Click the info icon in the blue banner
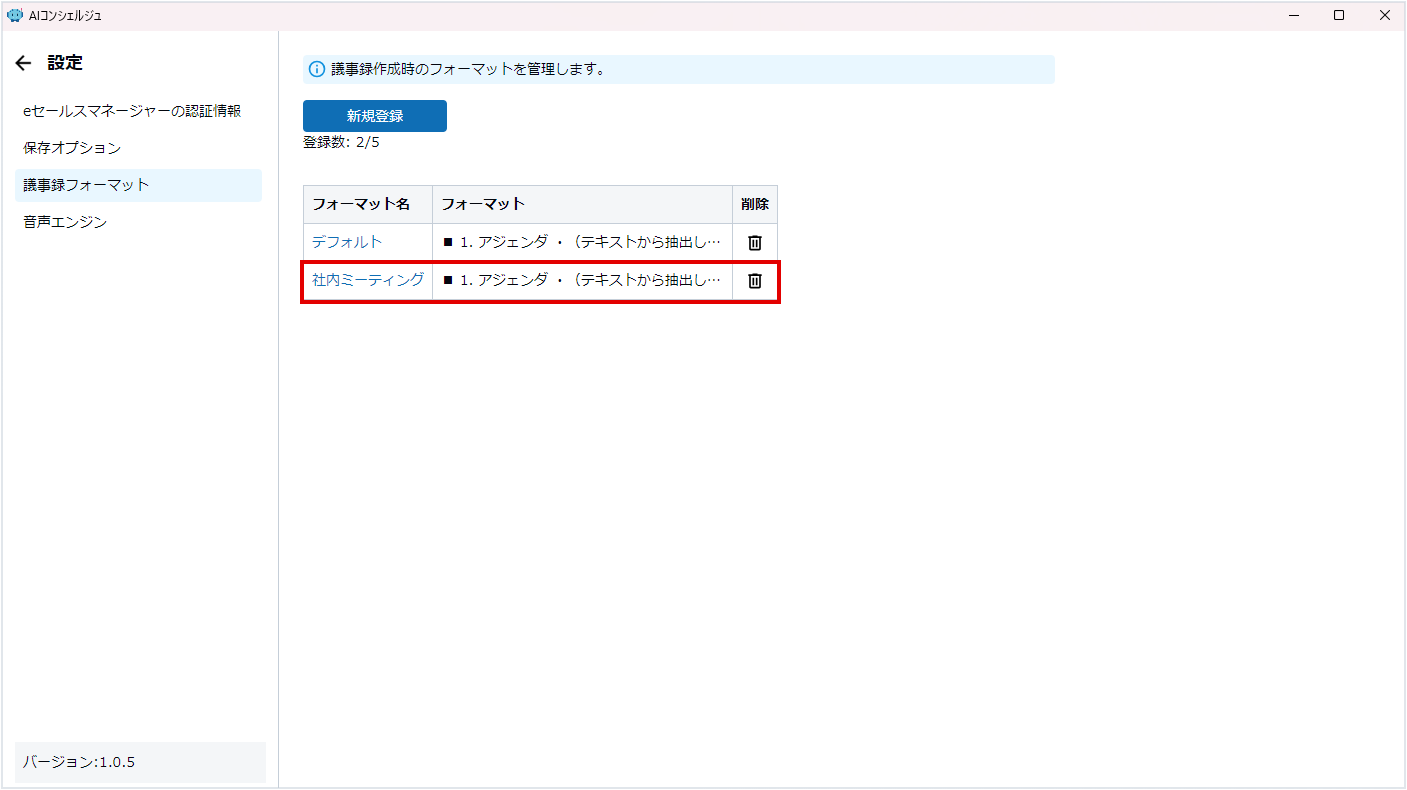This screenshot has width=1407, height=790. (317, 70)
